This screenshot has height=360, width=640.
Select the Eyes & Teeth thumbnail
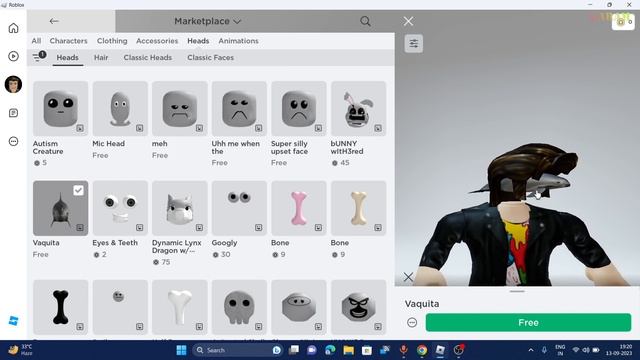[120, 208]
